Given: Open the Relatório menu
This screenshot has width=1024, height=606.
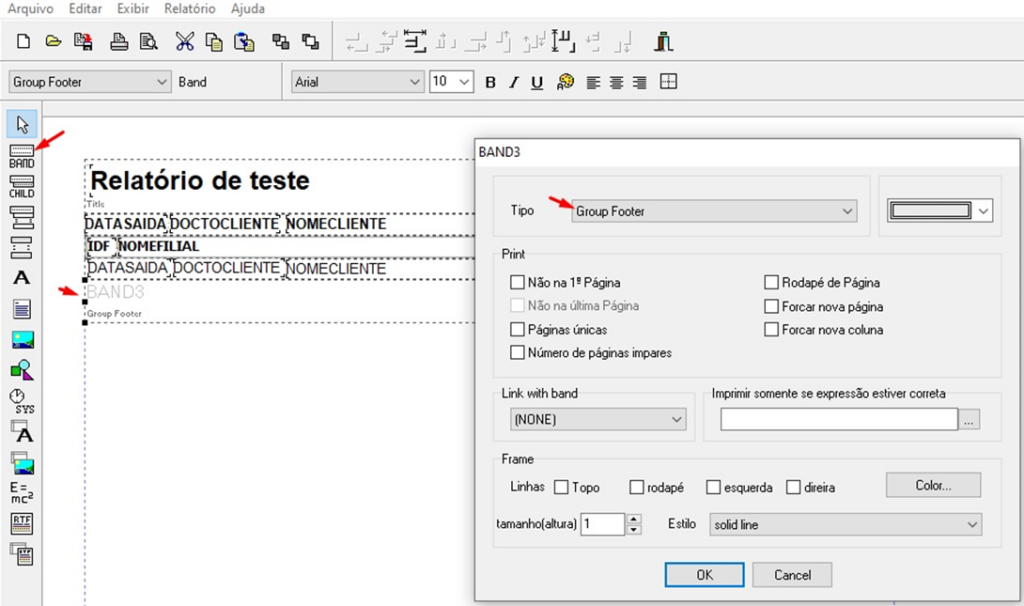Looking at the screenshot, I should pos(189,8).
